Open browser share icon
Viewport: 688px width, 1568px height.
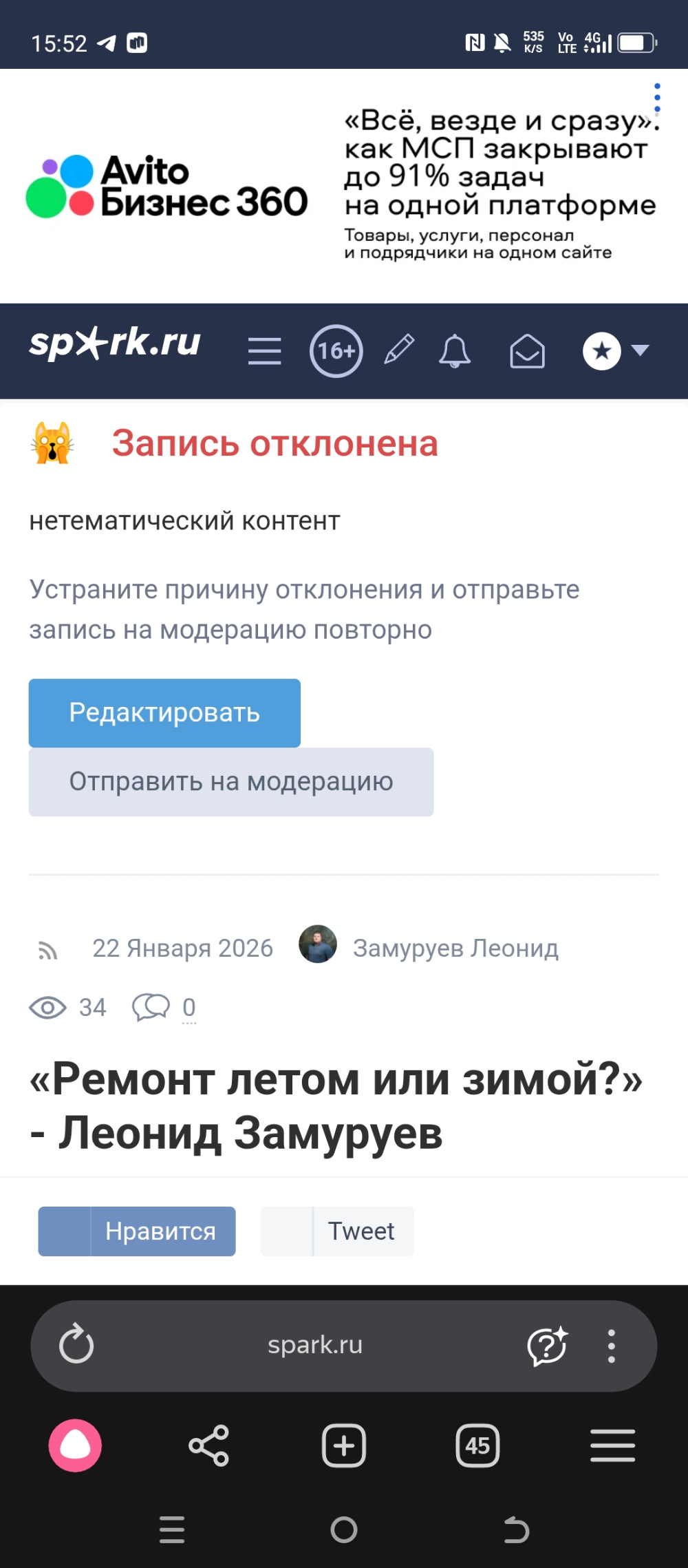click(208, 1445)
